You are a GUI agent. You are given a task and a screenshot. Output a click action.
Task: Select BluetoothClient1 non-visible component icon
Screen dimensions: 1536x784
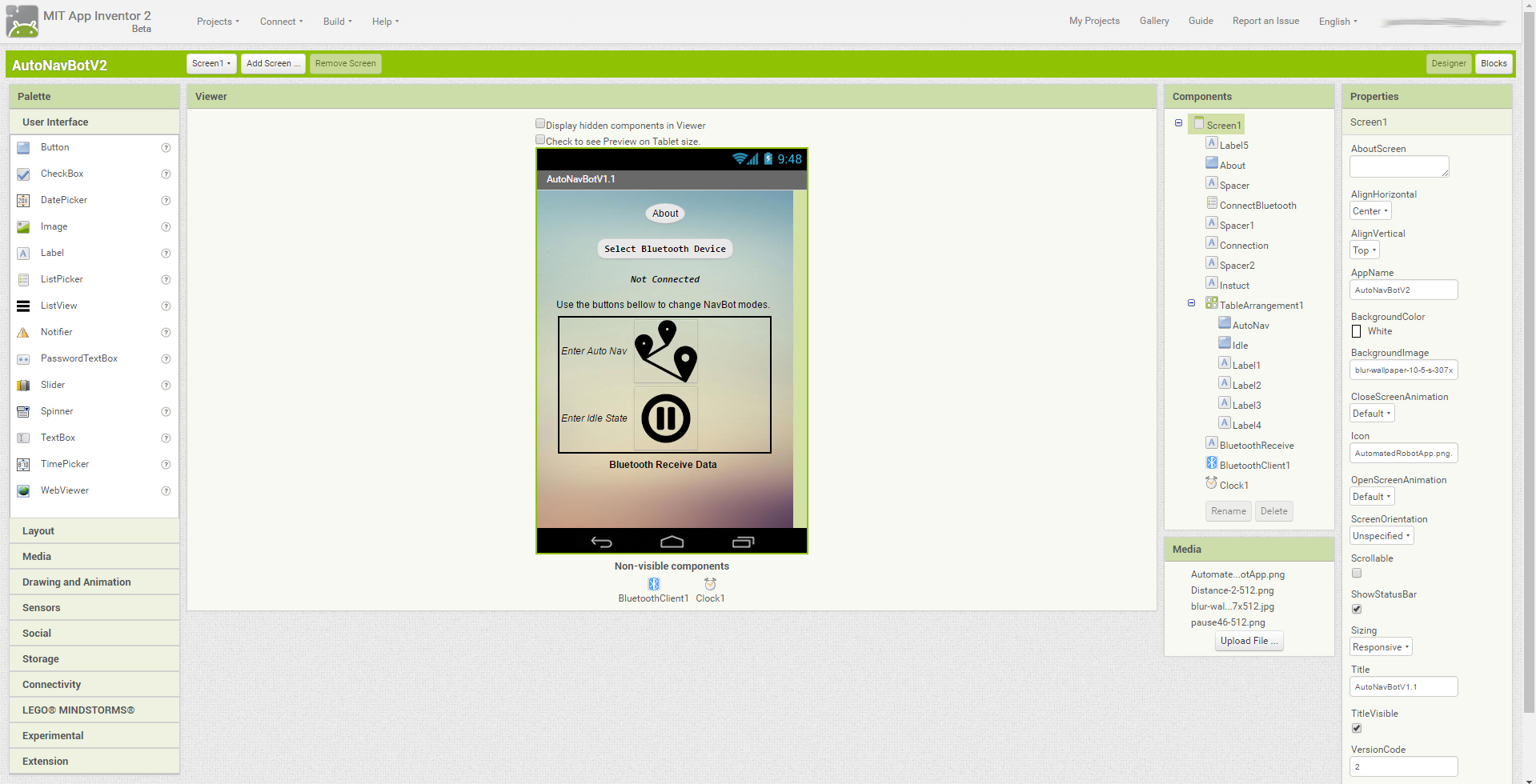(654, 584)
